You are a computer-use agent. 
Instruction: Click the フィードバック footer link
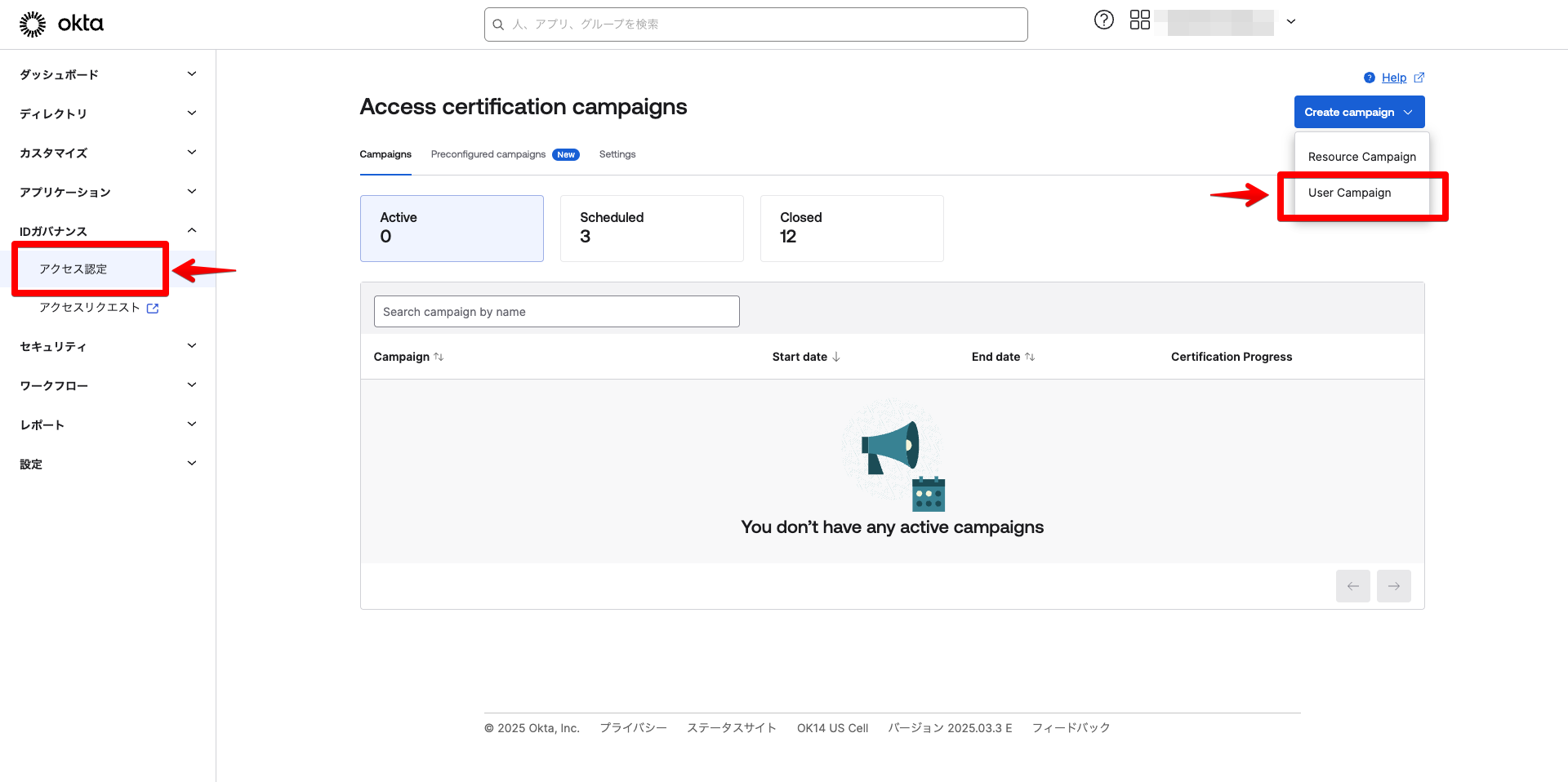pyautogui.click(x=1071, y=727)
